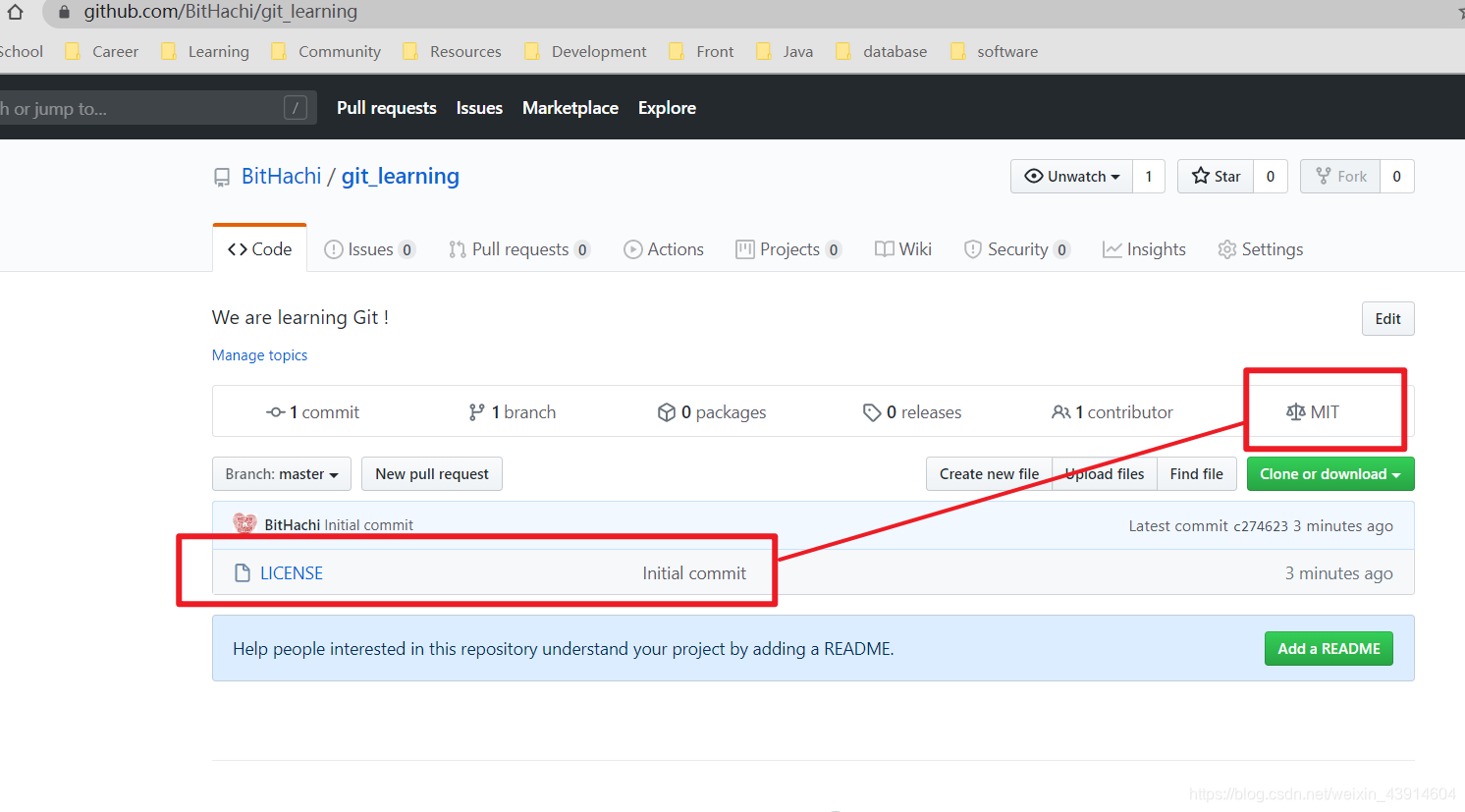This screenshot has width=1465, height=812.
Task: Click the commit history icon
Action: tap(275, 412)
